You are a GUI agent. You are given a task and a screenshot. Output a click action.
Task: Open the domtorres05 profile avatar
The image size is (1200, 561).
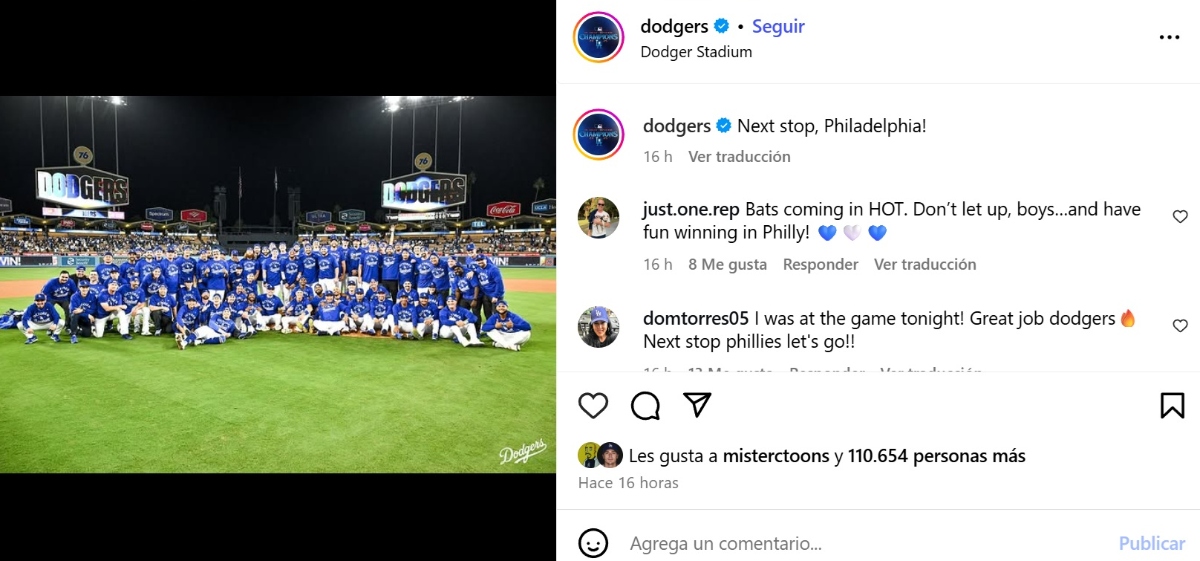tap(599, 326)
